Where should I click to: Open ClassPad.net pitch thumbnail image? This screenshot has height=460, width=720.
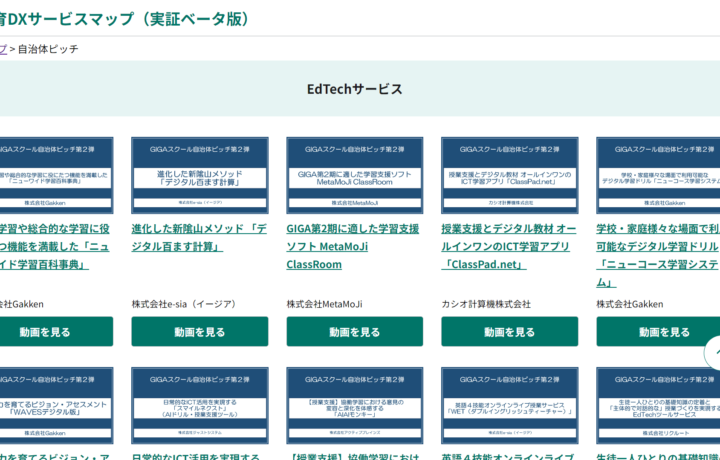click(510, 175)
